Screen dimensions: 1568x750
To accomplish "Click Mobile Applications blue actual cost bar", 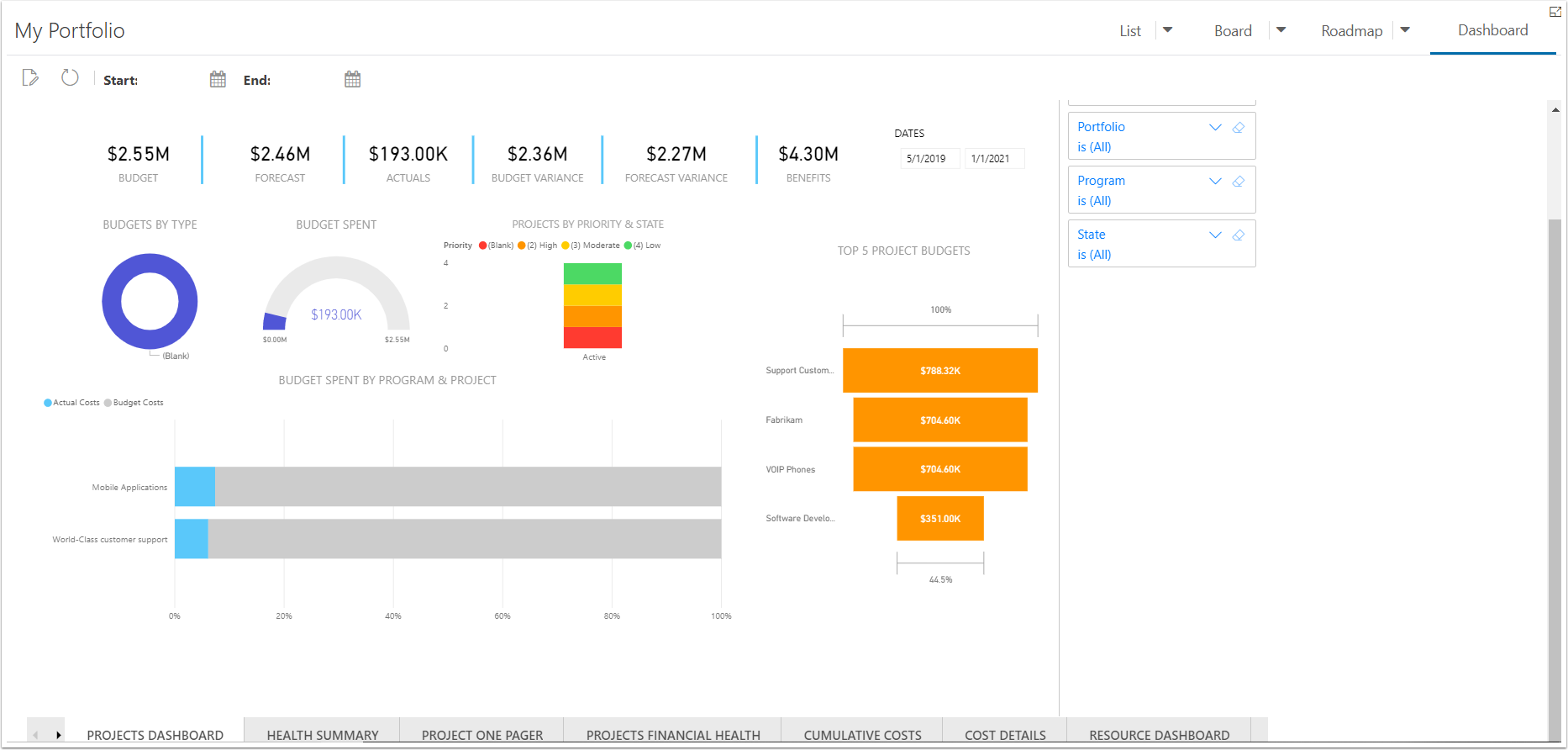I will pyautogui.click(x=195, y=487).
